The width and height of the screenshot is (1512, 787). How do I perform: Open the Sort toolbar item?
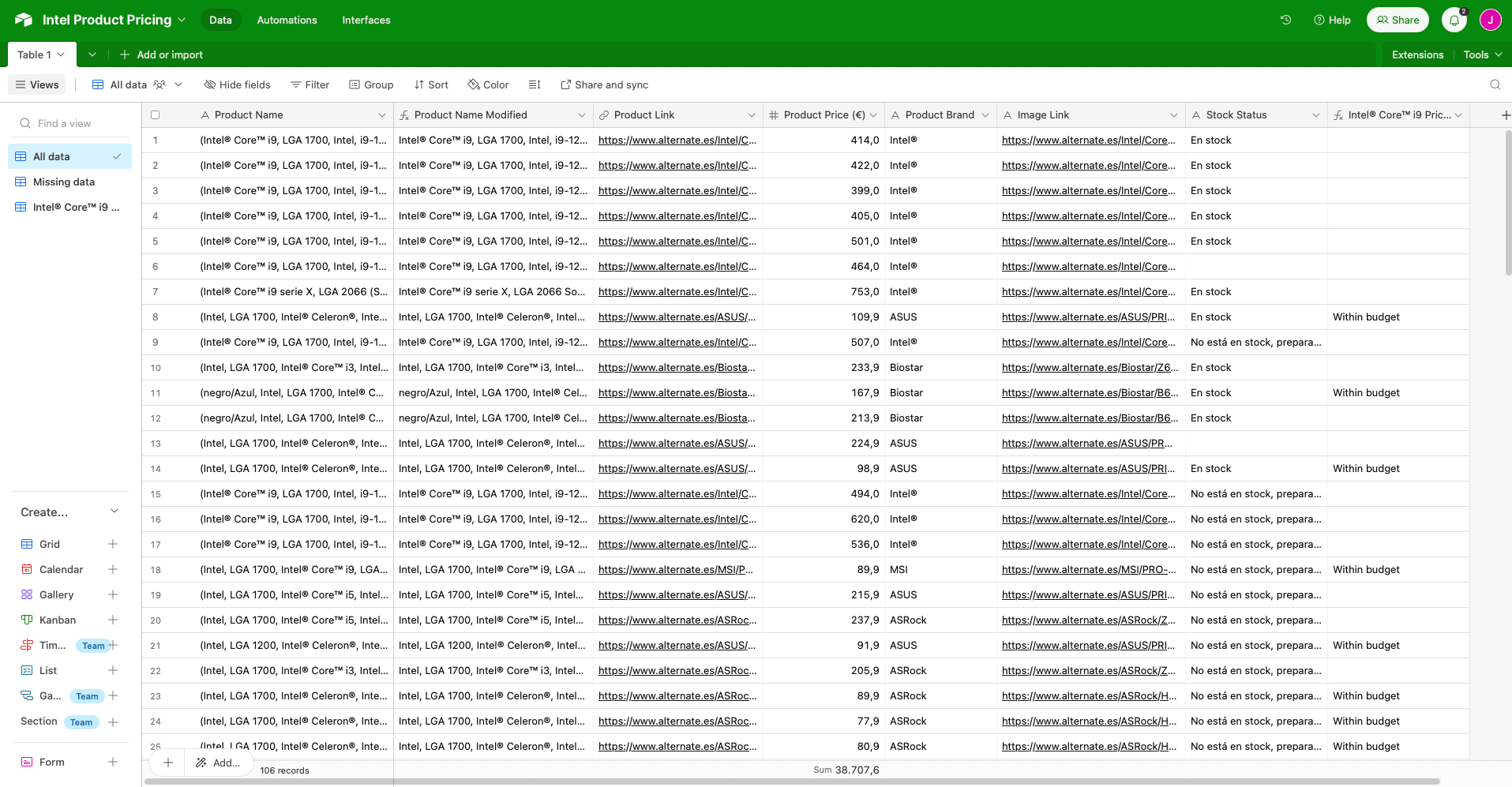(431, 84)
